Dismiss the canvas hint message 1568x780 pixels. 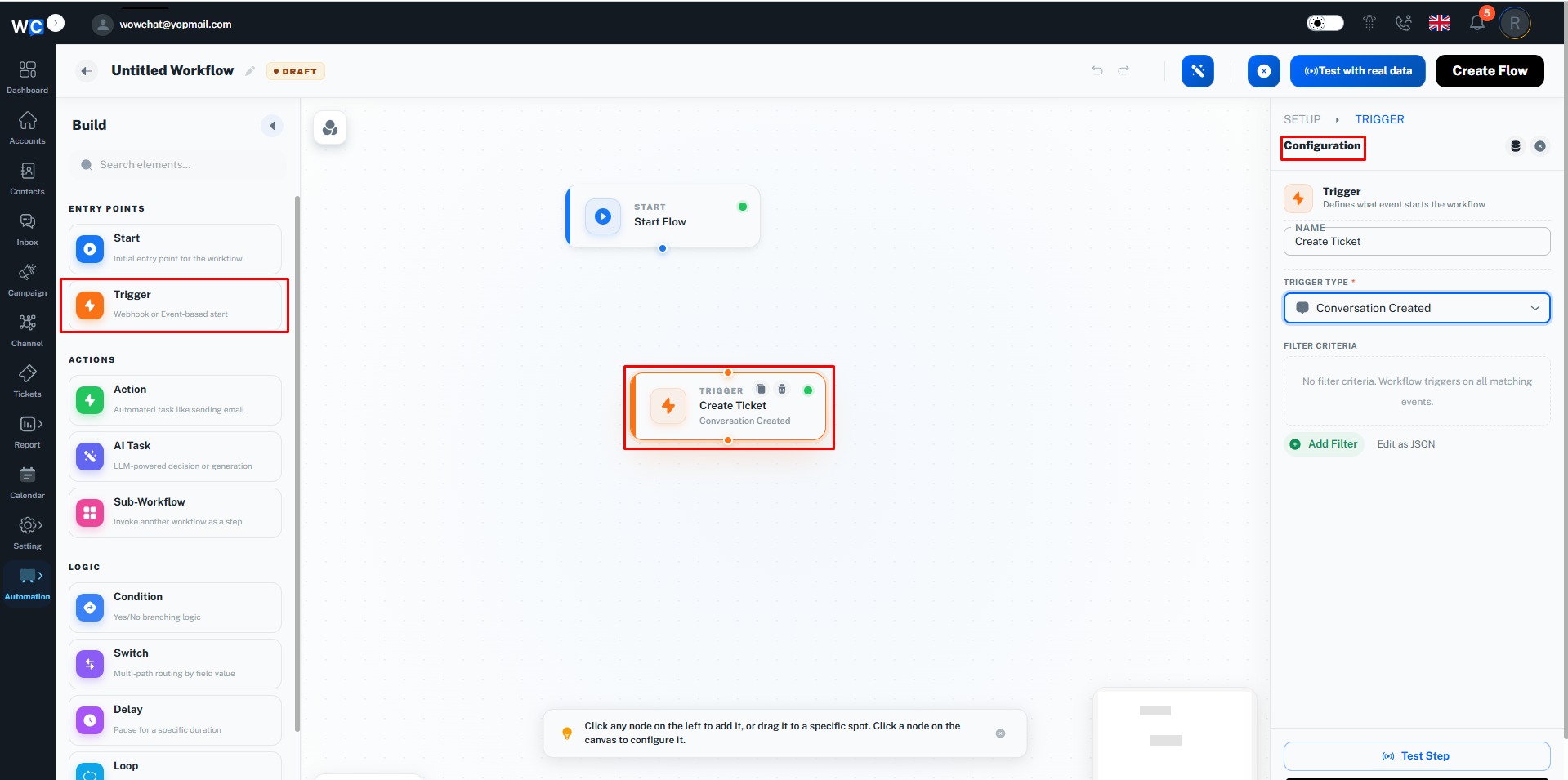1000,733
